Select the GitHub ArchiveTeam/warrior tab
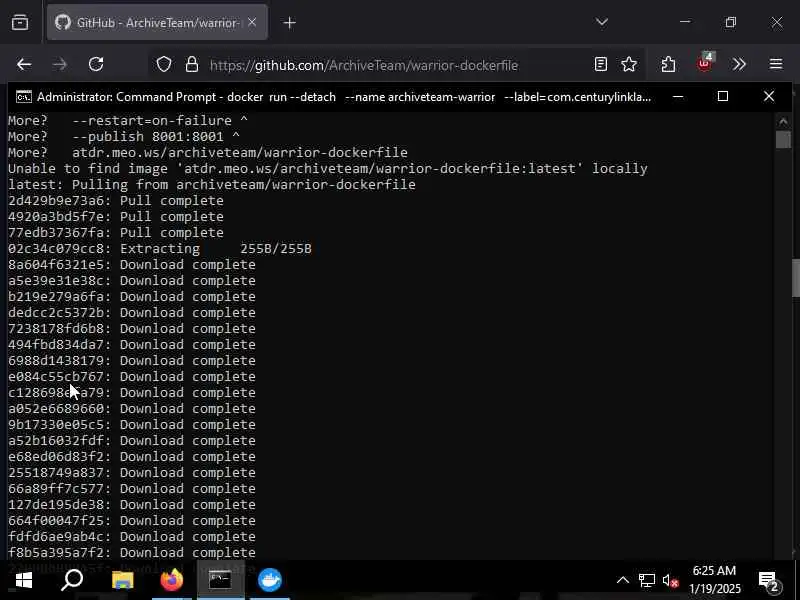 [x=157, y=22]
